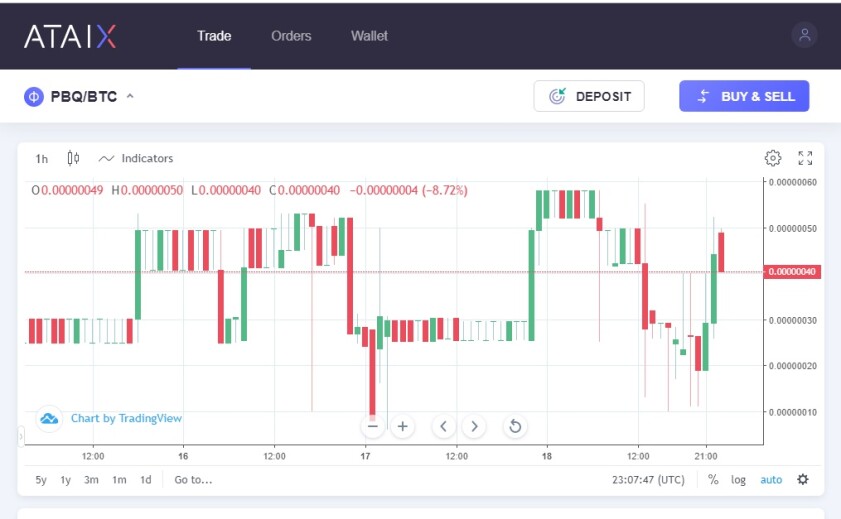The width and height of the screenshot is (841, 519).
Task: Expand the left side panel handle
Action: pos(21,436)
